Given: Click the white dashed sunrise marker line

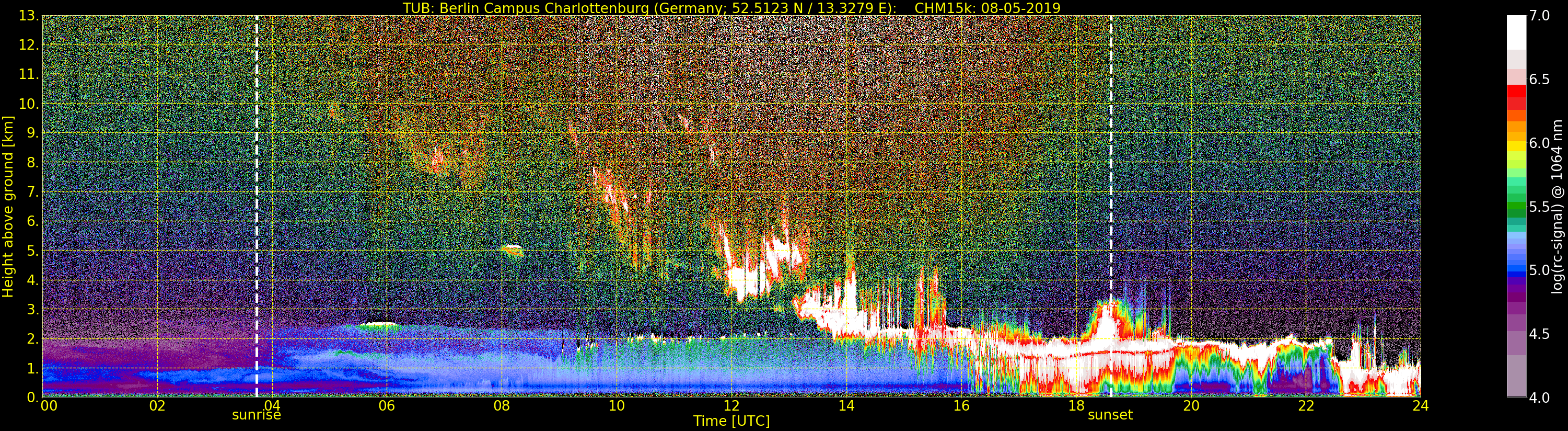Looking at the screenshot, I should [x=256, y=206].
